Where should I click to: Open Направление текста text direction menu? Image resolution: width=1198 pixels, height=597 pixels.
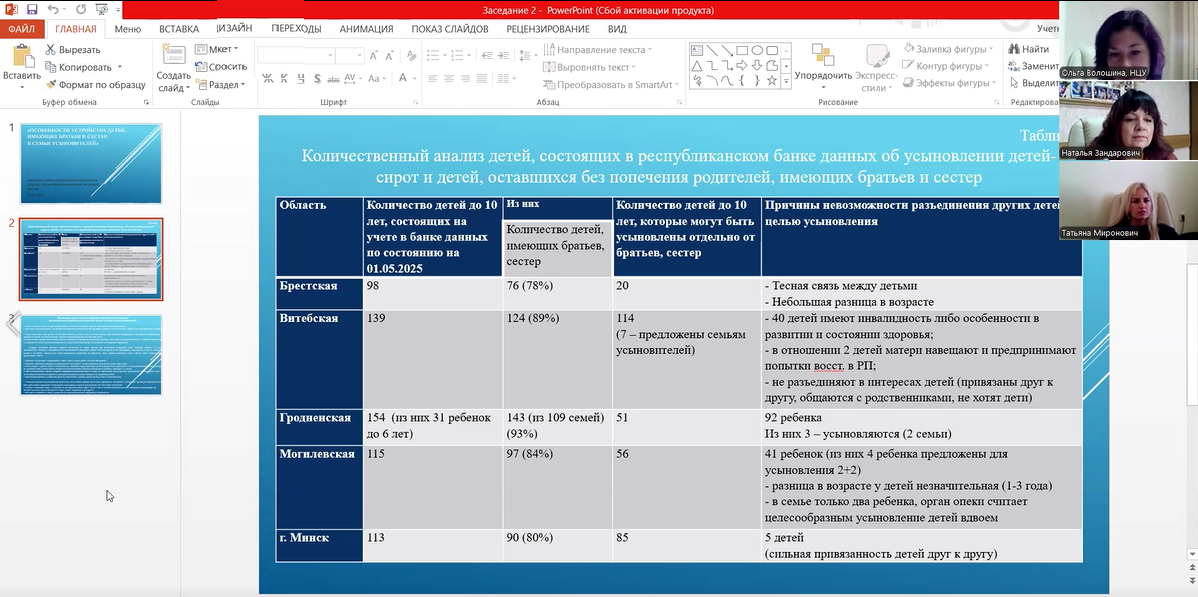599,50
